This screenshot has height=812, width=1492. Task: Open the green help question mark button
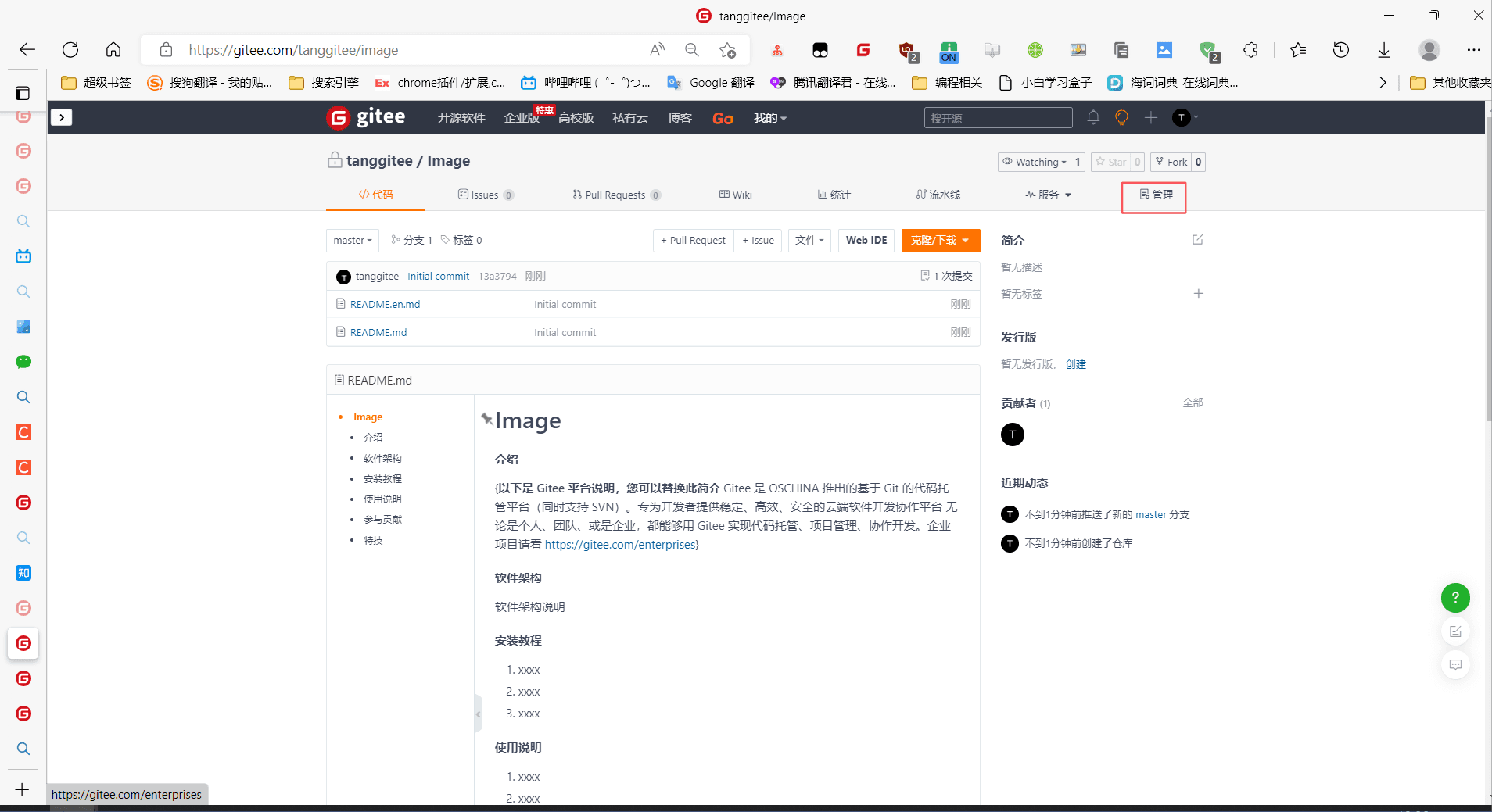[x=1454, y=598]
